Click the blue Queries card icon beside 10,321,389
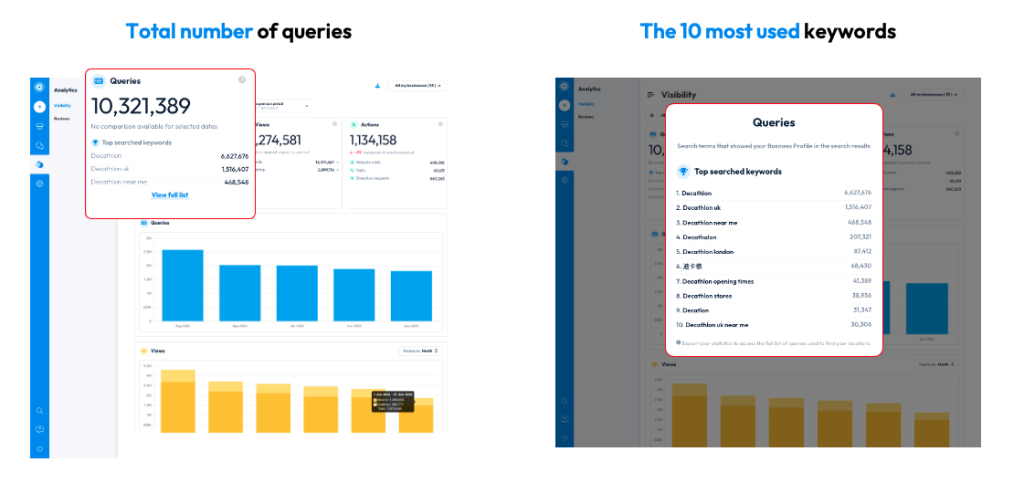The width and height of the screenshot is (1024, 504). click(x=99, y=81)
